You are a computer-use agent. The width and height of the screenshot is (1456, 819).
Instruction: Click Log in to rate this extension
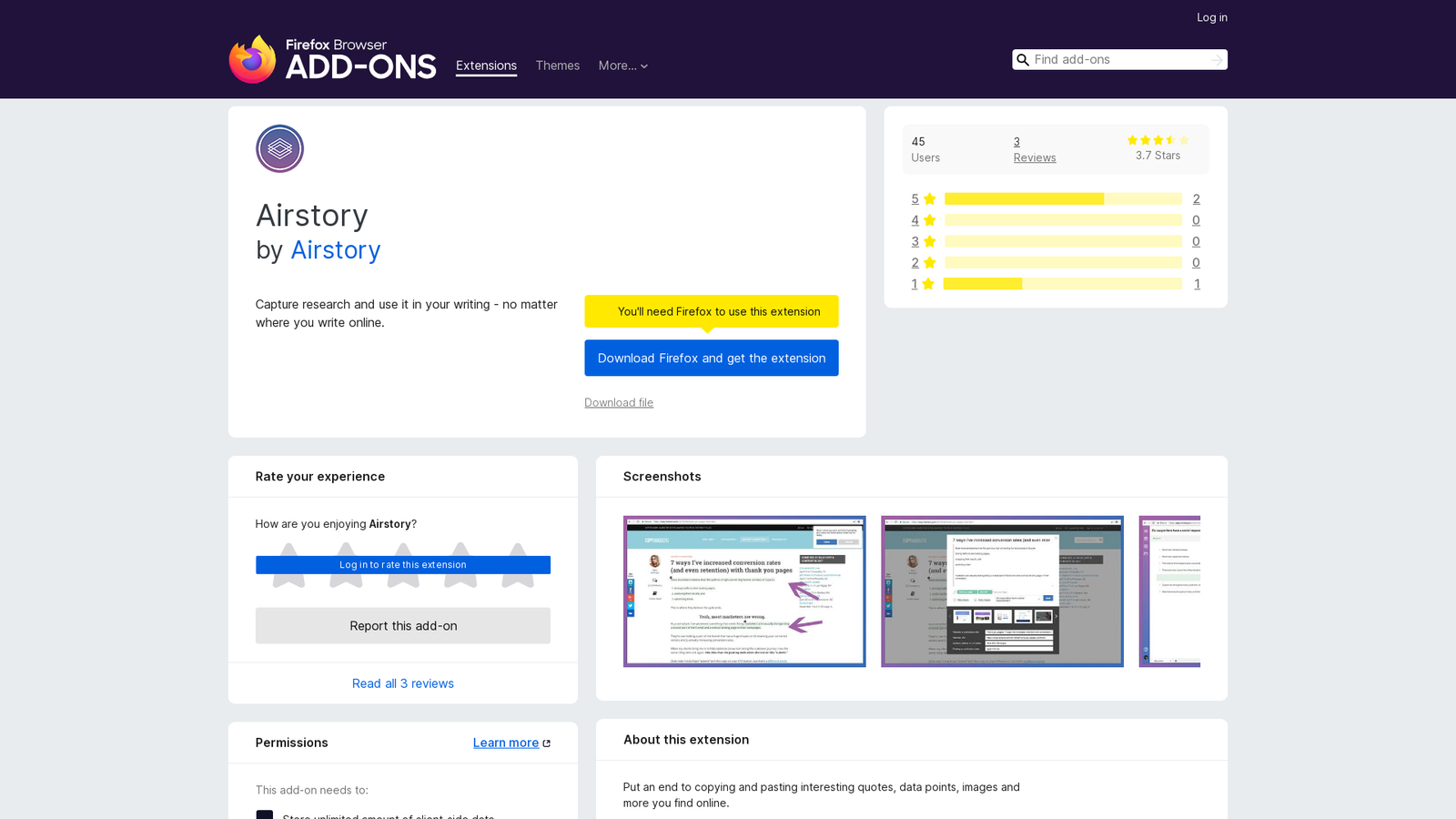pyautogui.click(x=403, y=565)
